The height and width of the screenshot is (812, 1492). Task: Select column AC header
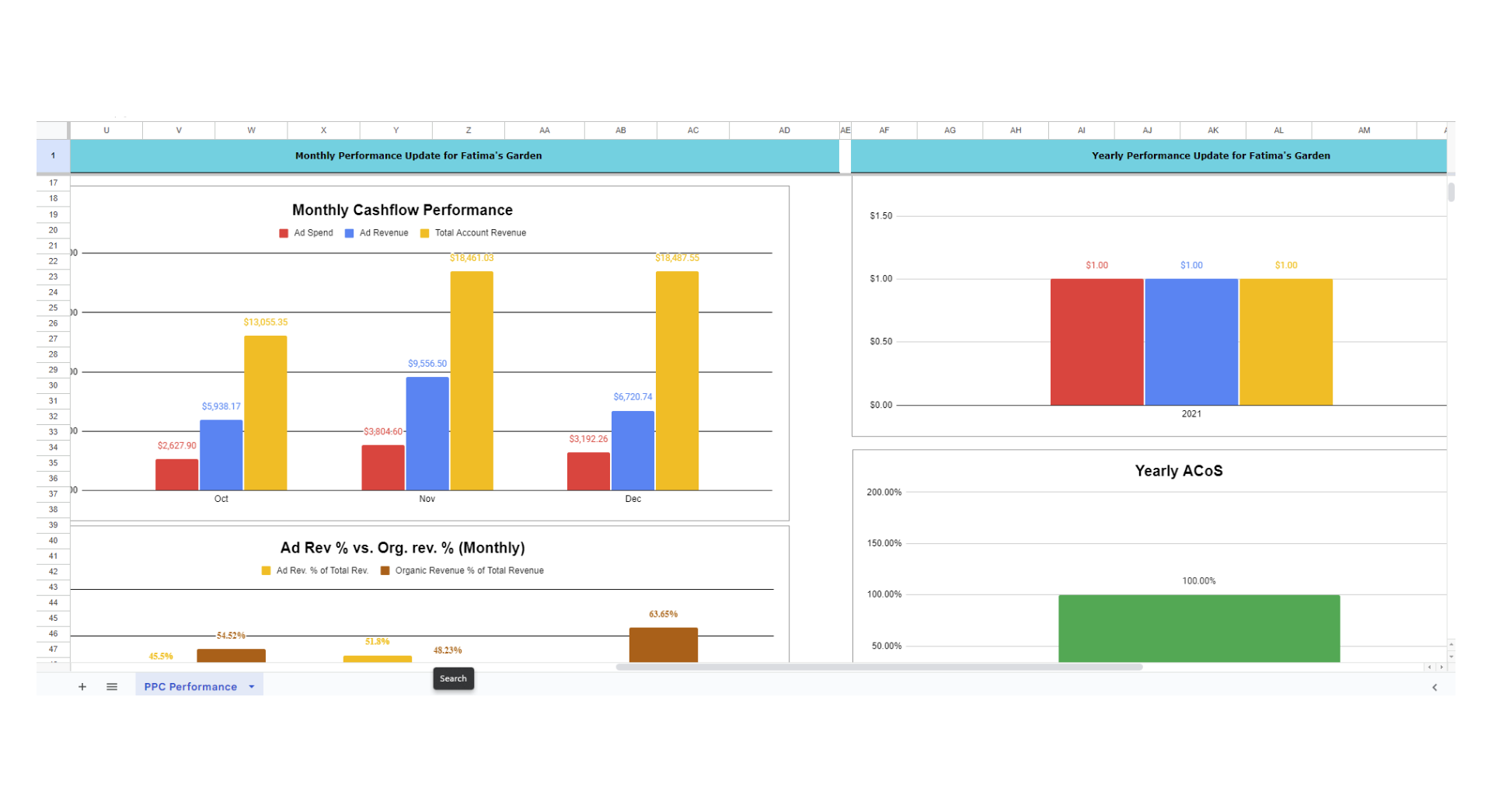point(693,131)
